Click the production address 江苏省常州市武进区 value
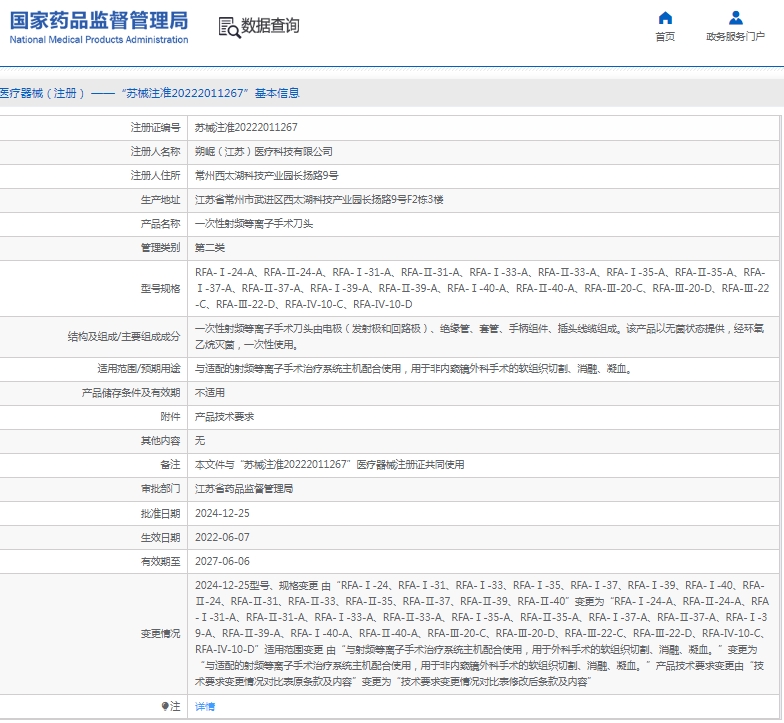784x723 pixels. (319, 200)
